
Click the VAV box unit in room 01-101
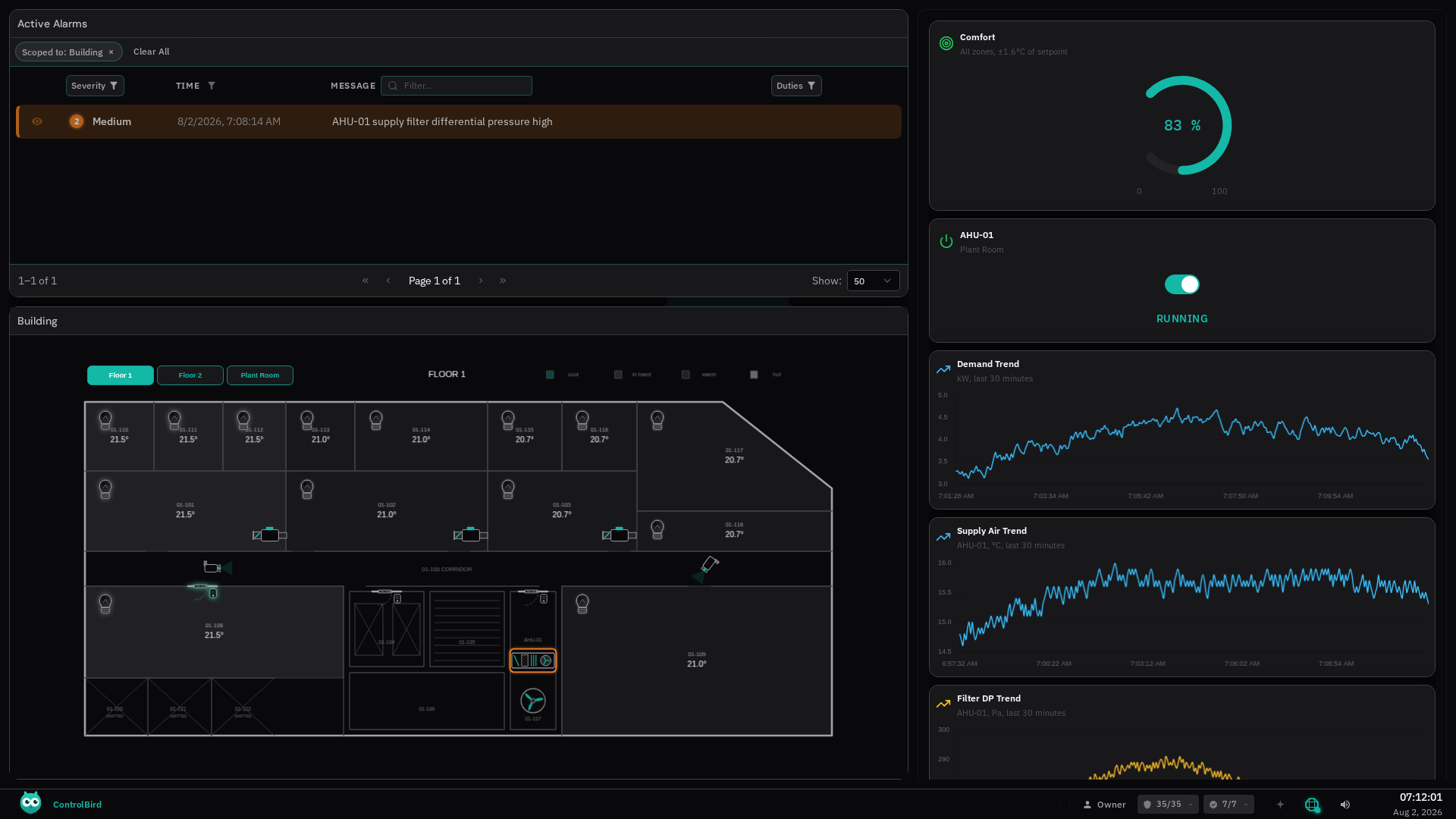[x=269, y=535]
